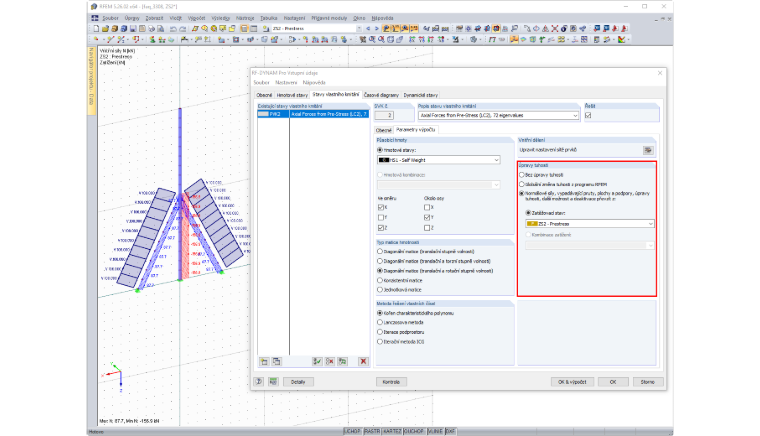Click the Storno button
This screenshot has width=760, height=436.
(648, 382)
